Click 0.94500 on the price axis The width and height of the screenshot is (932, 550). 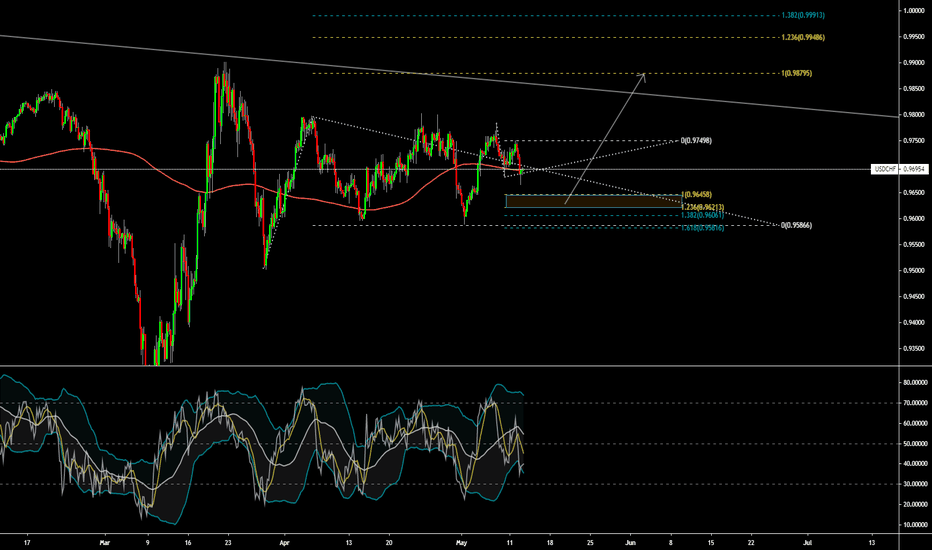pyautogui.click(x=913, y=297)
